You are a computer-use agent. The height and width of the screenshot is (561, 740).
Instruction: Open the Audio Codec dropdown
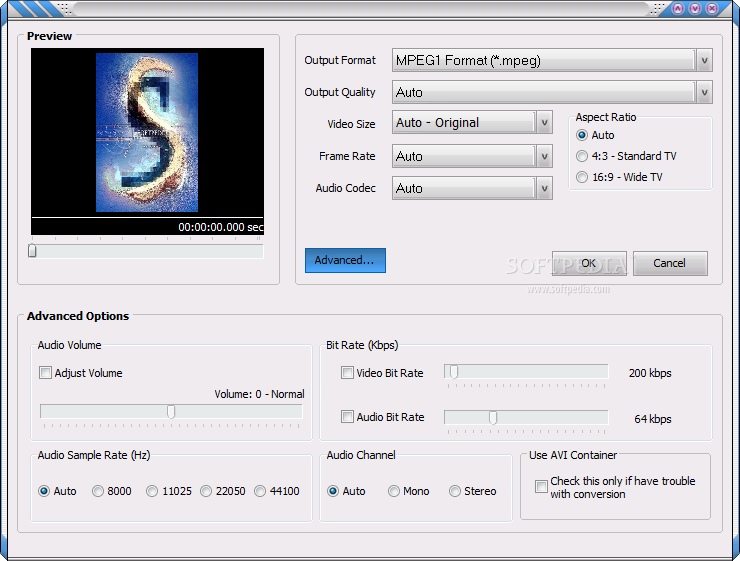(x=472, y=188)
